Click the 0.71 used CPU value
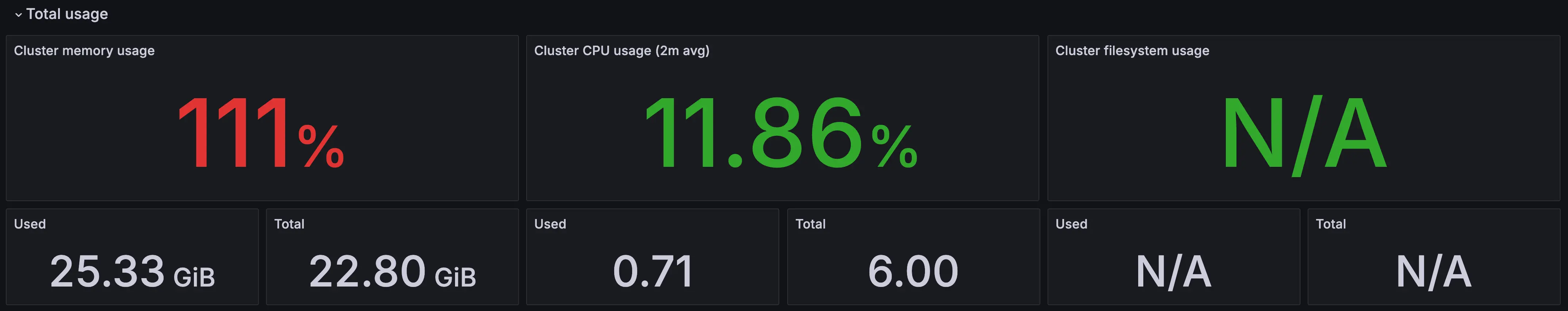Viewport: 1568px width, 311px height. coord(653,272)
